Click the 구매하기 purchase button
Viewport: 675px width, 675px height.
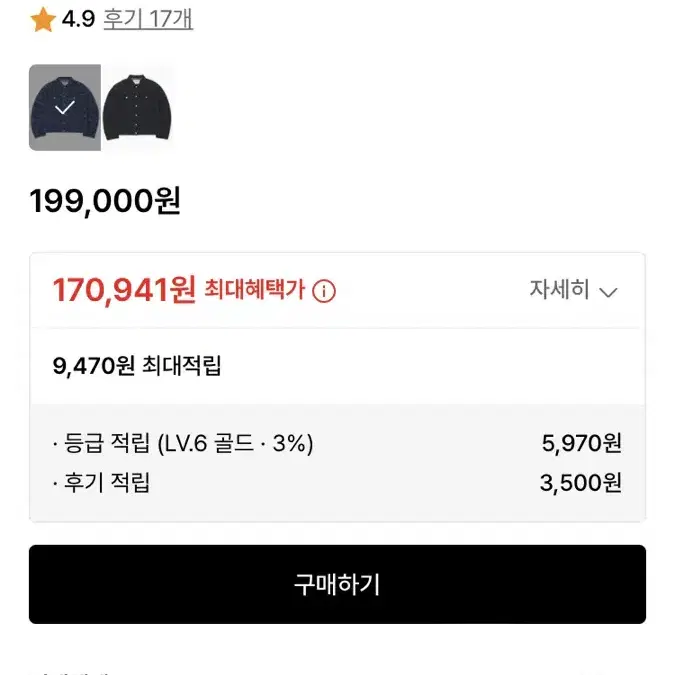click(338, 584)
